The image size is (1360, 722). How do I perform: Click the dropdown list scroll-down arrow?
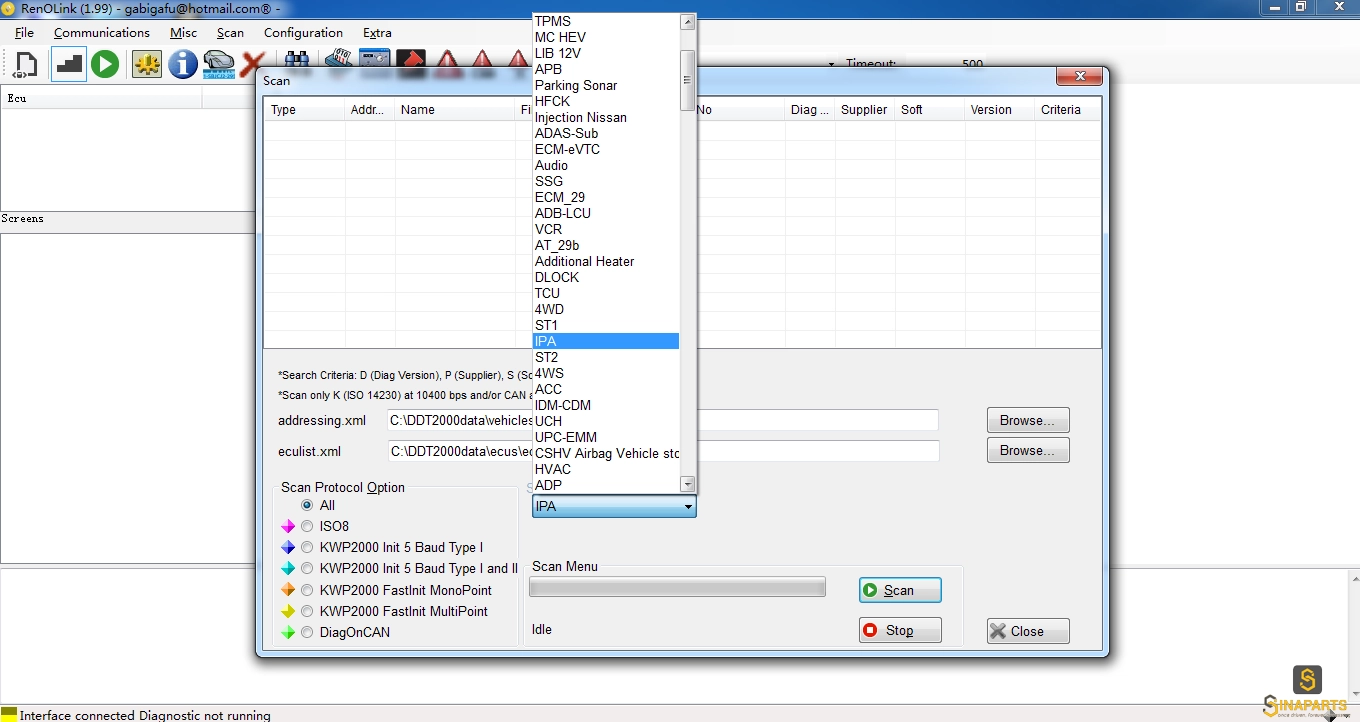(x=687, y=484)
